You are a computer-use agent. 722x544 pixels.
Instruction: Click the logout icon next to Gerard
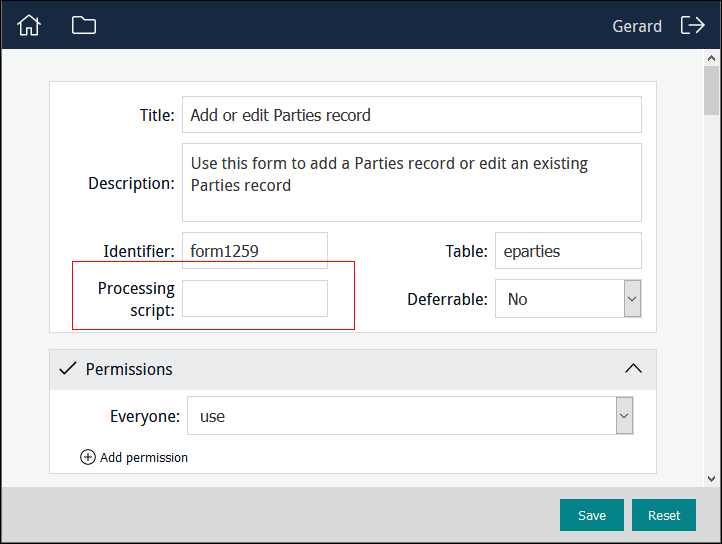coord(692,26)
